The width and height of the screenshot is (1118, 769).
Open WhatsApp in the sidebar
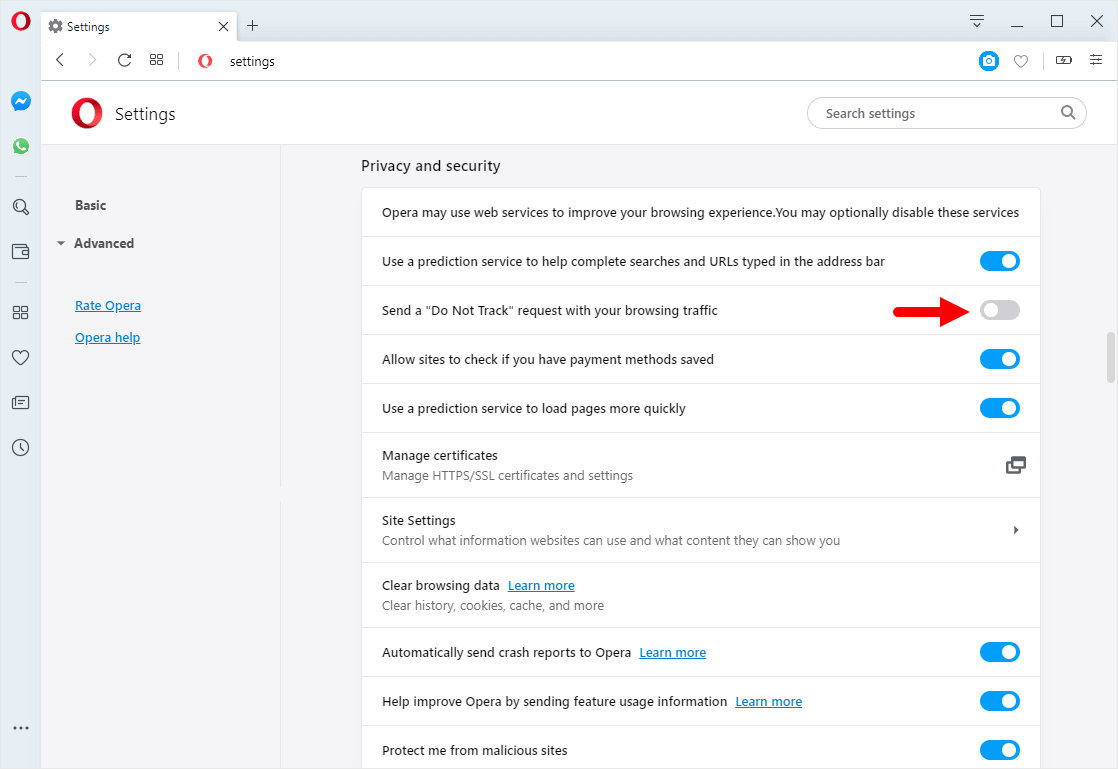tap(21, 146)
